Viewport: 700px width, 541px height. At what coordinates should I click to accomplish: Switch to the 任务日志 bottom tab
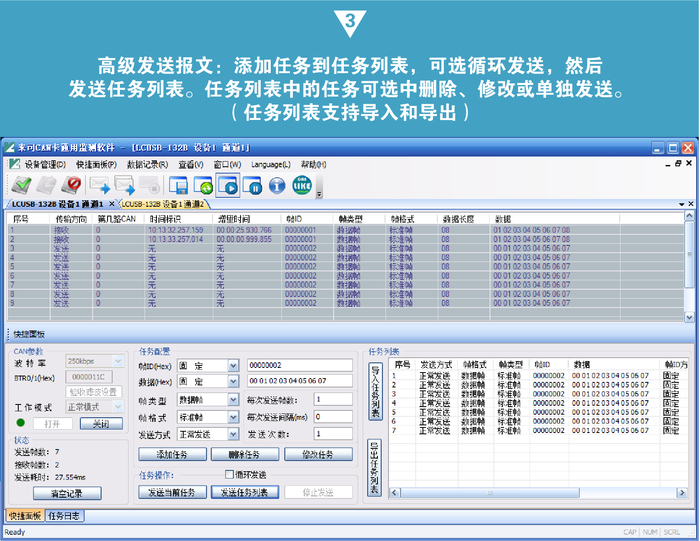tap(64, 516)
